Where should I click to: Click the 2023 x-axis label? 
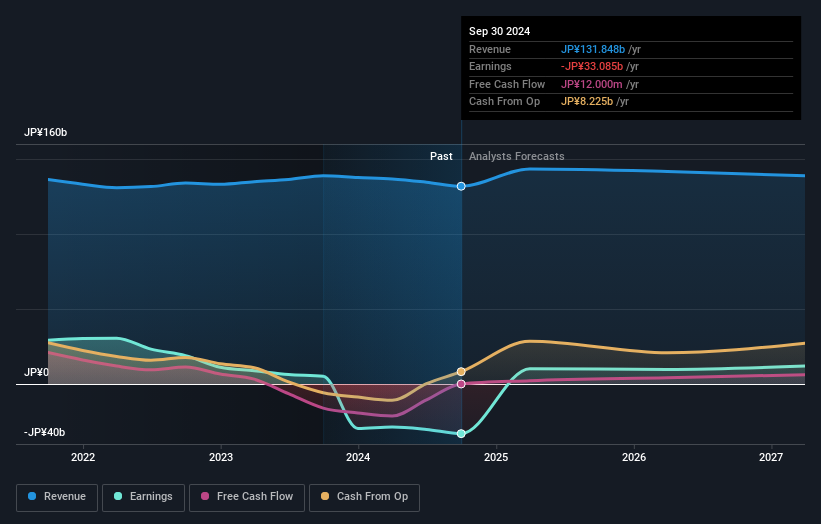pyautogui.click(x=220, y=457)
